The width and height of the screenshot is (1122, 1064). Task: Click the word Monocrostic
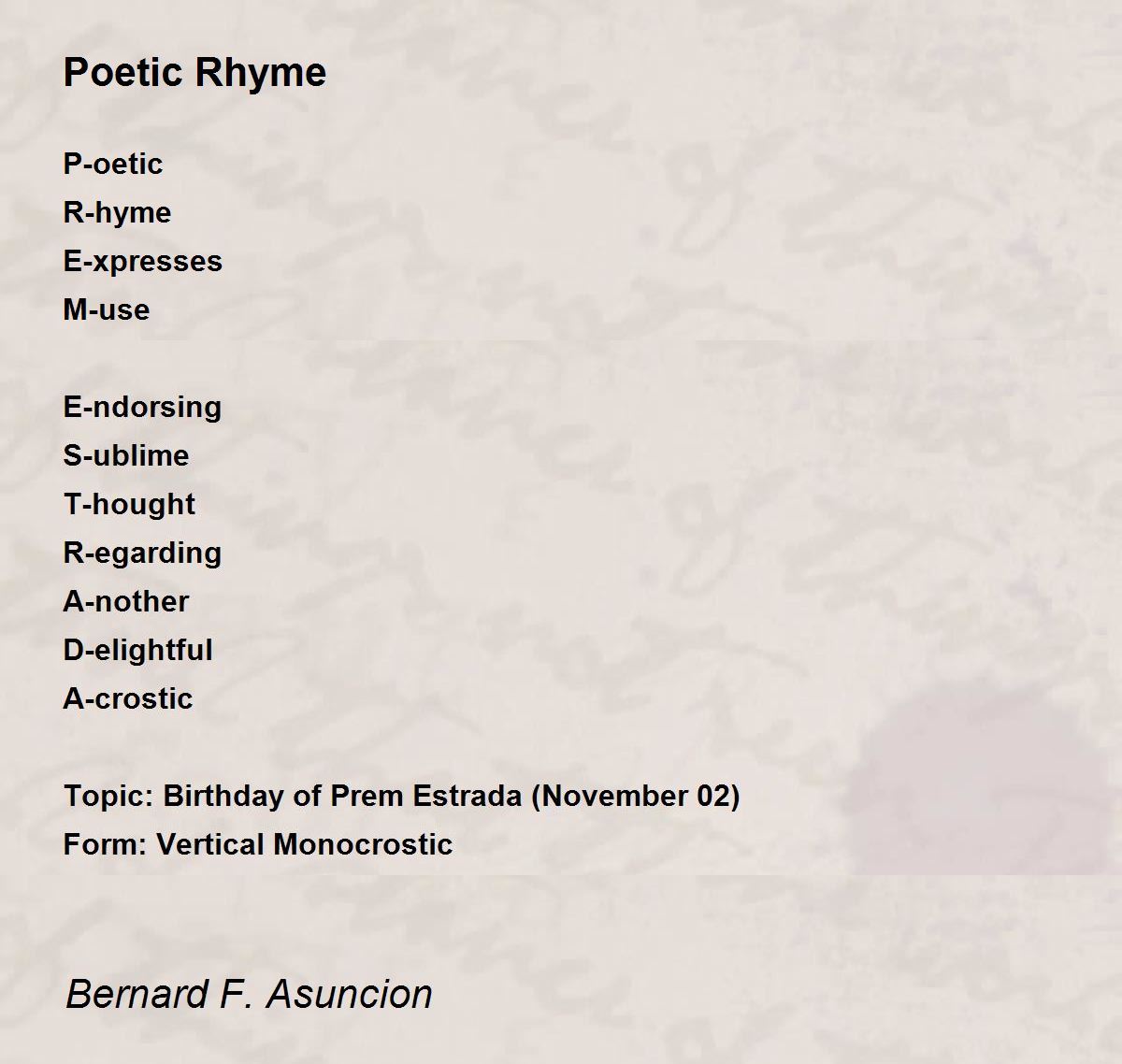[365, 844]
